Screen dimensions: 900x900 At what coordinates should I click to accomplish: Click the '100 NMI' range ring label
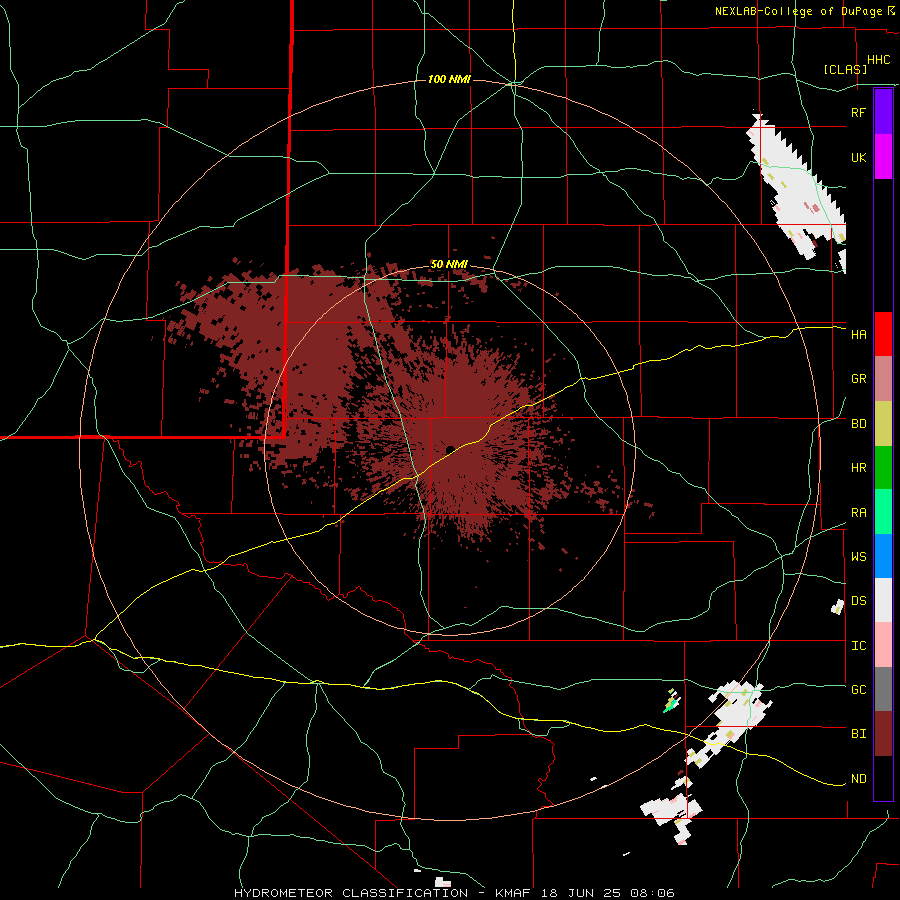coord(449,79)
